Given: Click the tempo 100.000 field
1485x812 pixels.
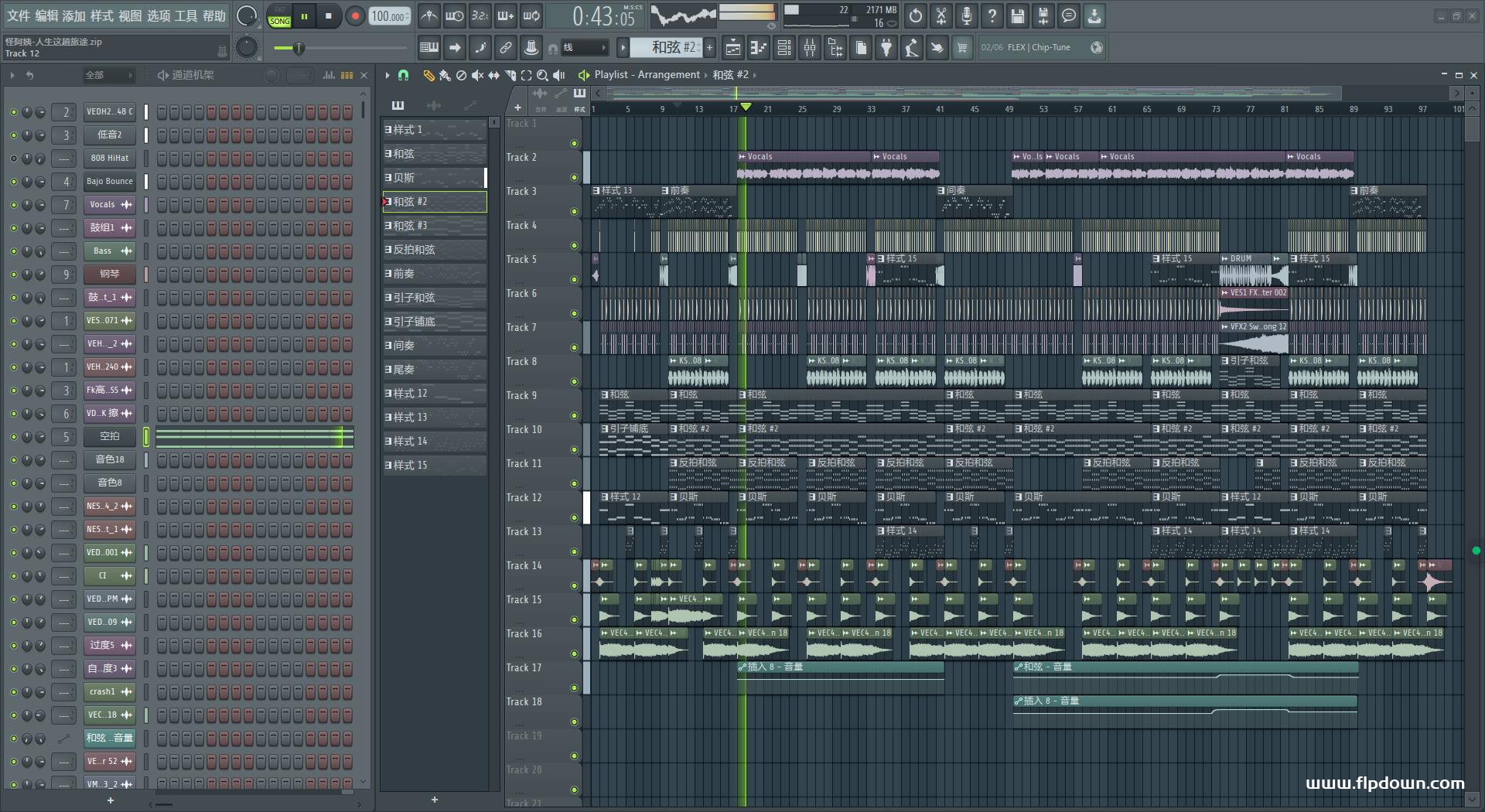Looking at the screenshot, I should [x=391, y=16].
